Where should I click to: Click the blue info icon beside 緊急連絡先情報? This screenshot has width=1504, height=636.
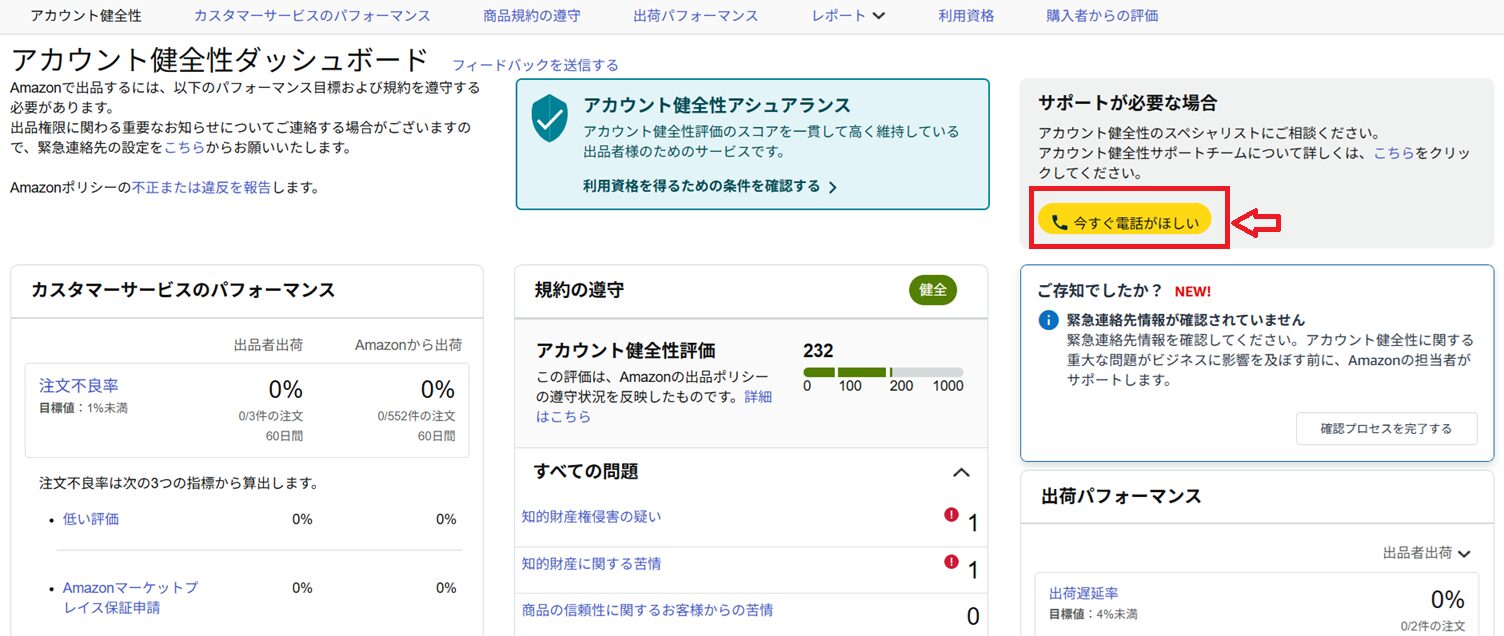click(x=1048, y=320)
